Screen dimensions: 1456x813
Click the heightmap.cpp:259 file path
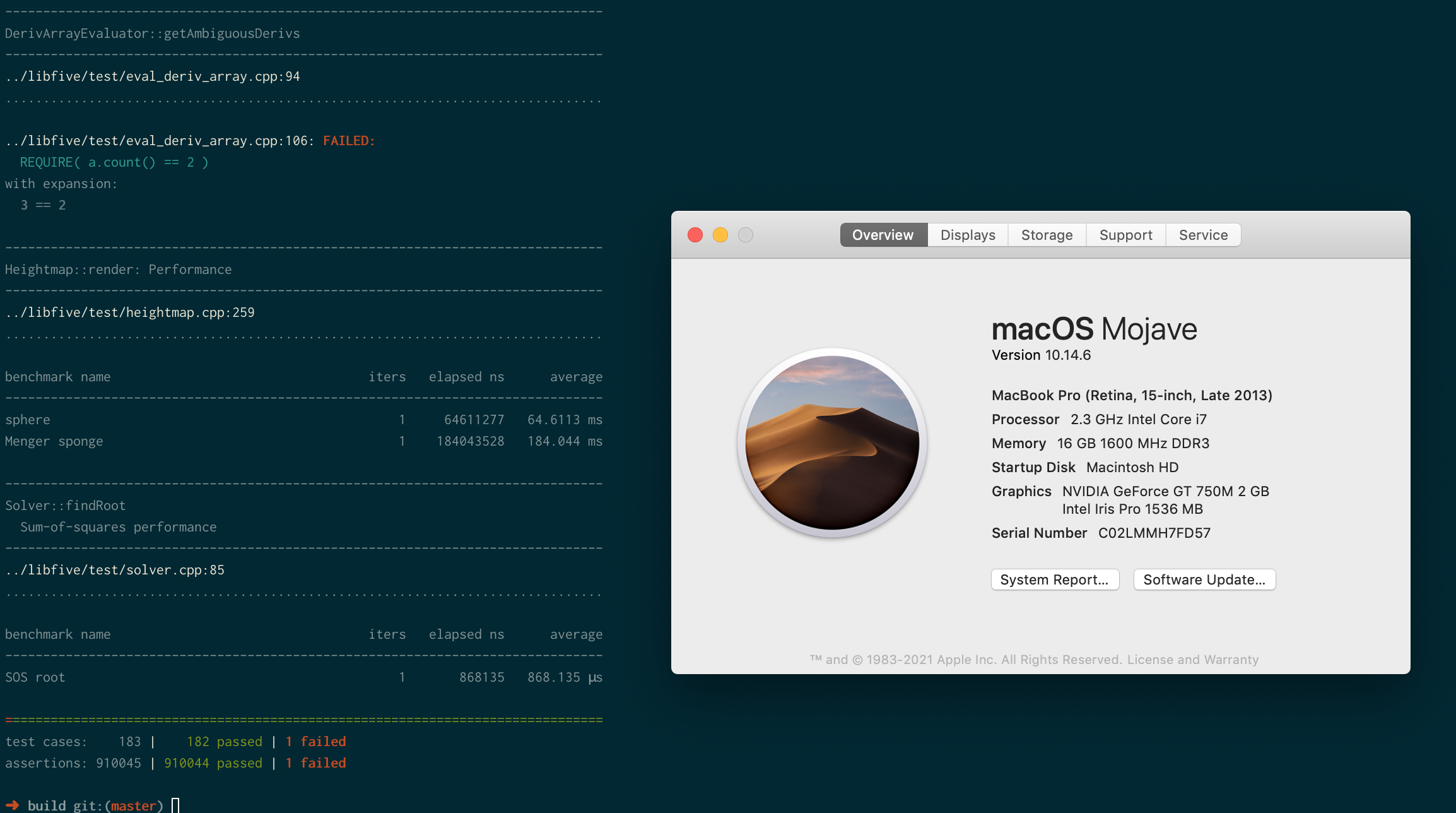(130, 312)
